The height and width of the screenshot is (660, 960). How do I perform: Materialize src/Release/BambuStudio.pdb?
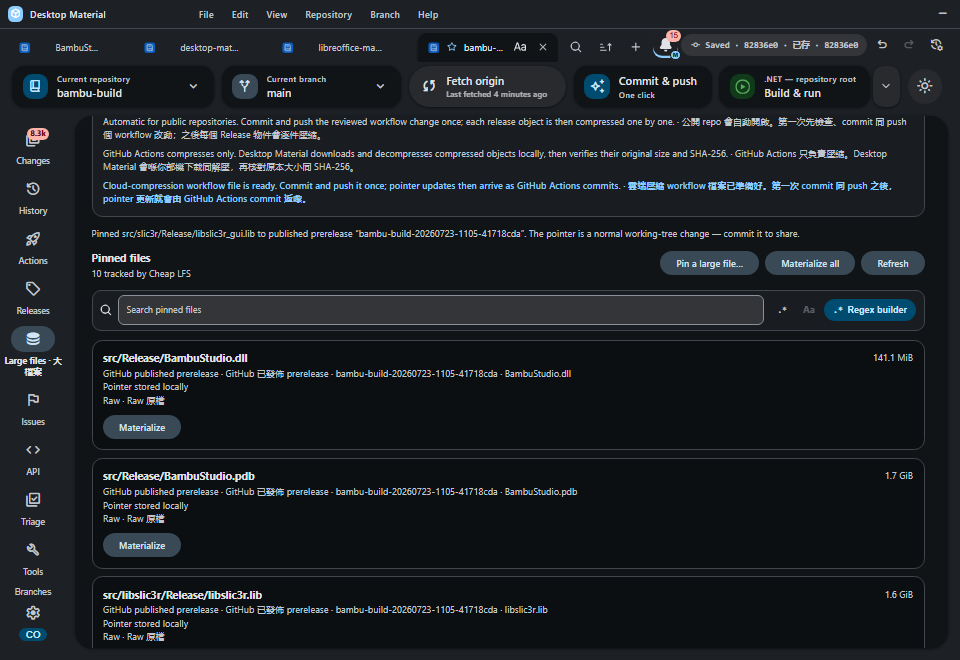[142, 546]
